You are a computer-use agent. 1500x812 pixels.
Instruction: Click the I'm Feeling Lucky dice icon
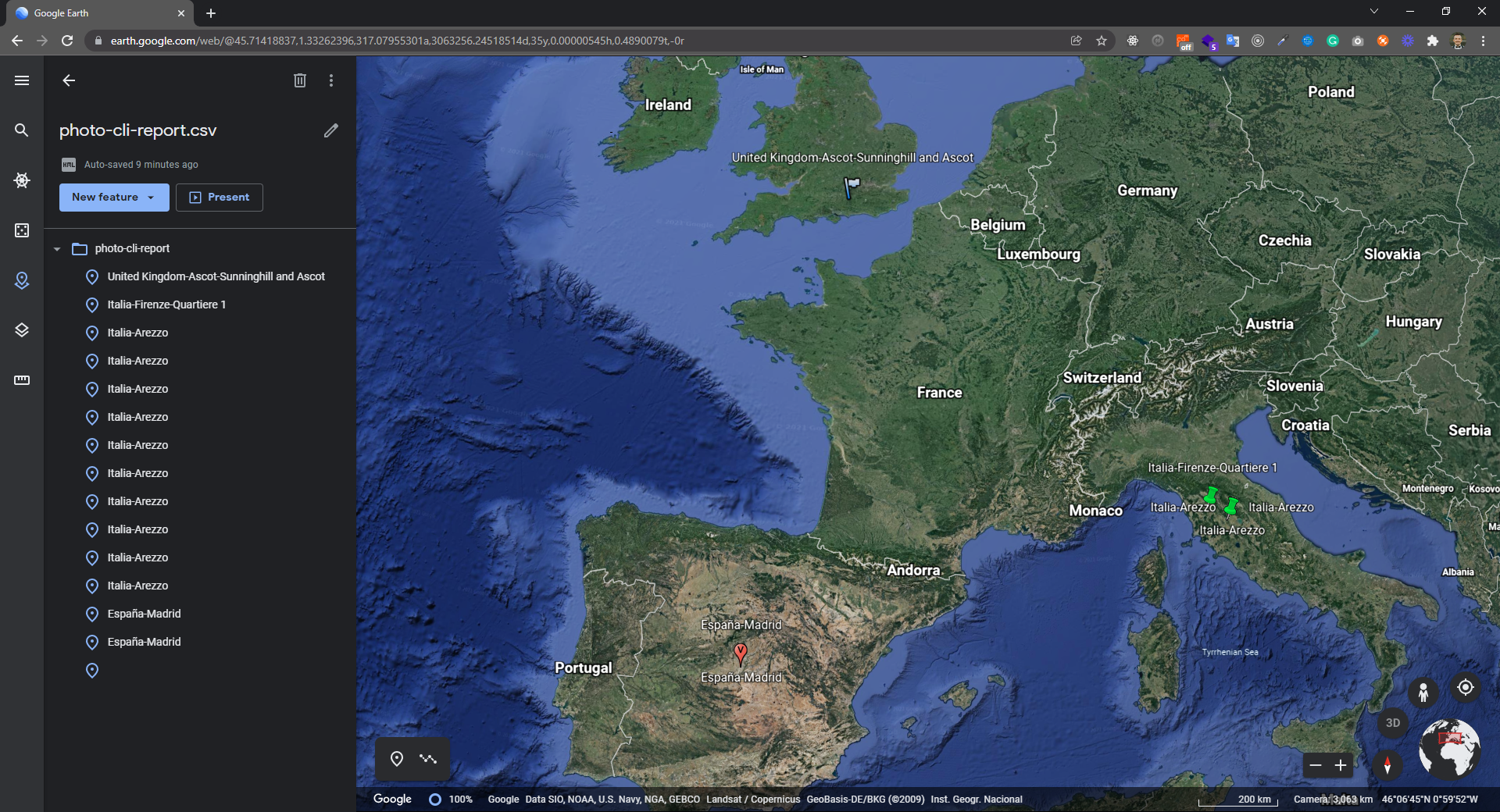coord(21,230)
